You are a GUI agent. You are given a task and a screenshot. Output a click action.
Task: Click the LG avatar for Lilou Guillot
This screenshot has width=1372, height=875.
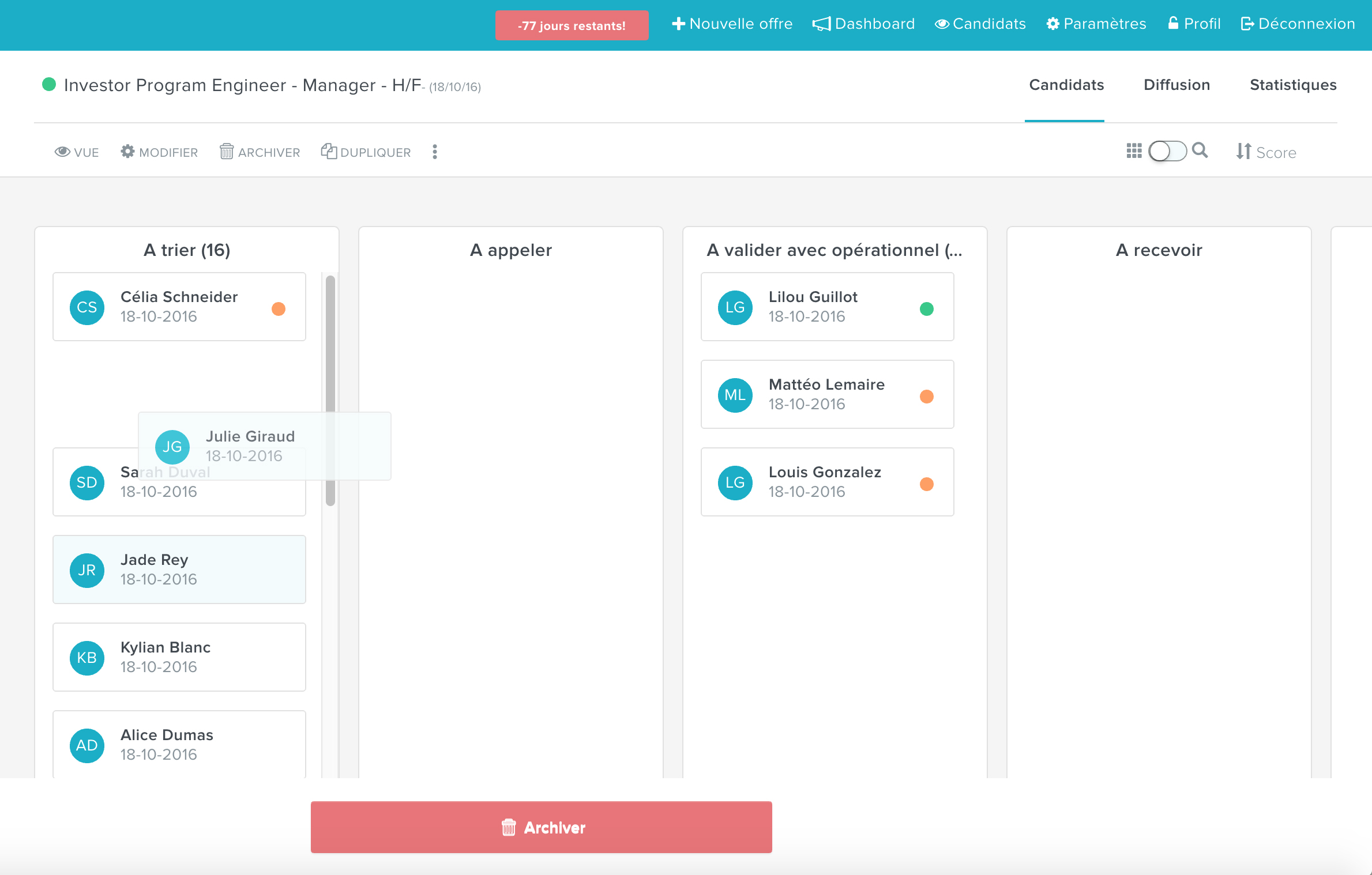(735, 307)
